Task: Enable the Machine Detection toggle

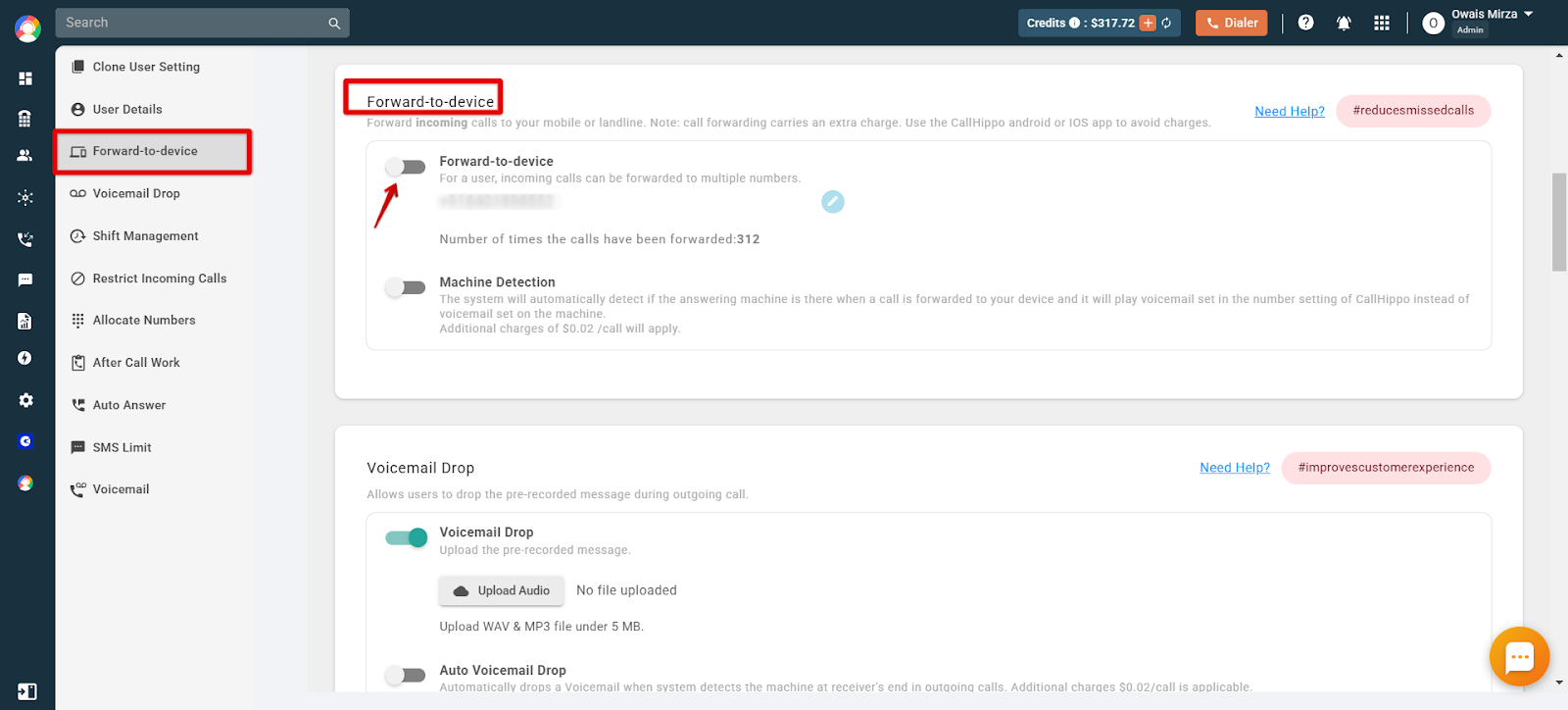Action: point(406,287)
